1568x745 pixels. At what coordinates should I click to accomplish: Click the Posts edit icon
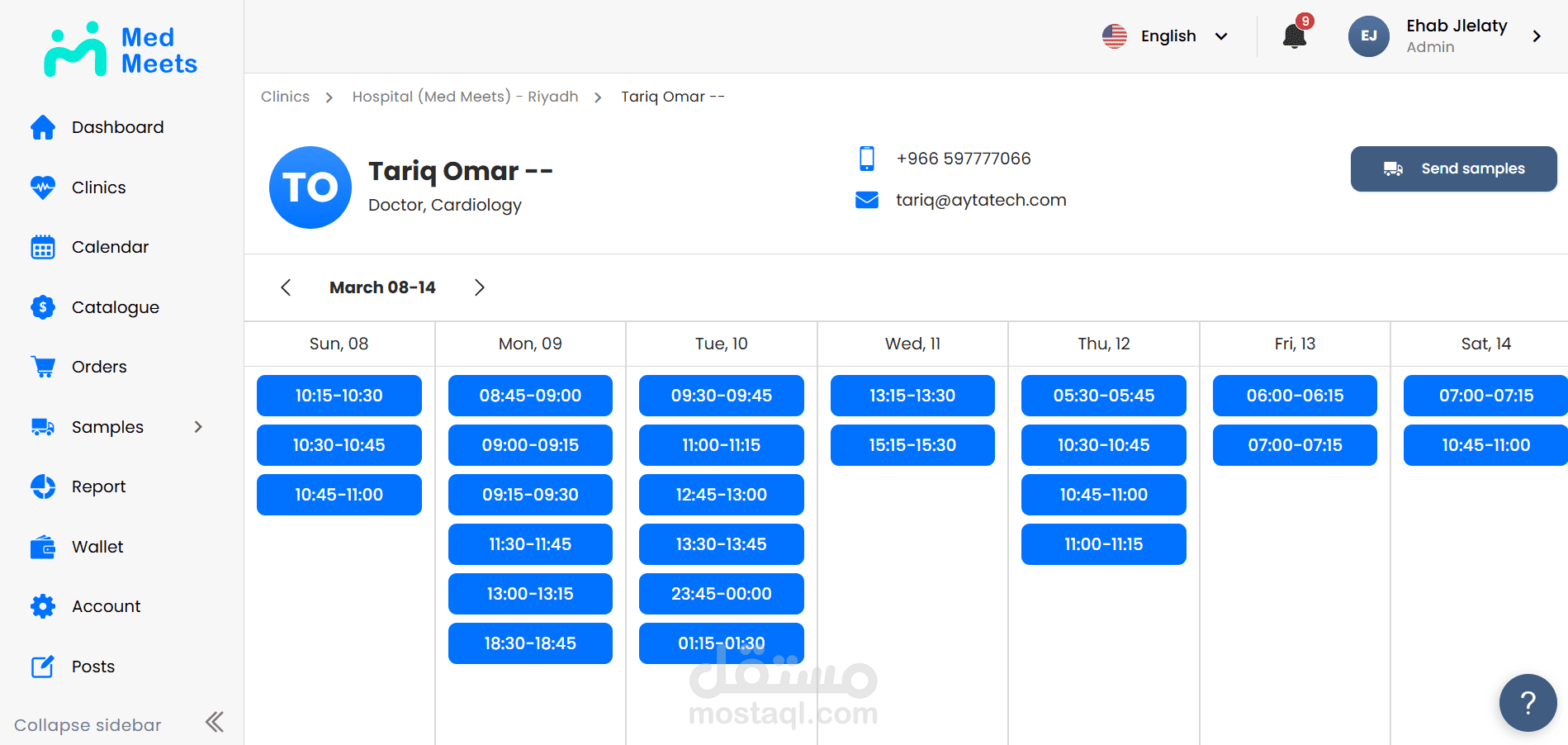click(x=43, y=667)
